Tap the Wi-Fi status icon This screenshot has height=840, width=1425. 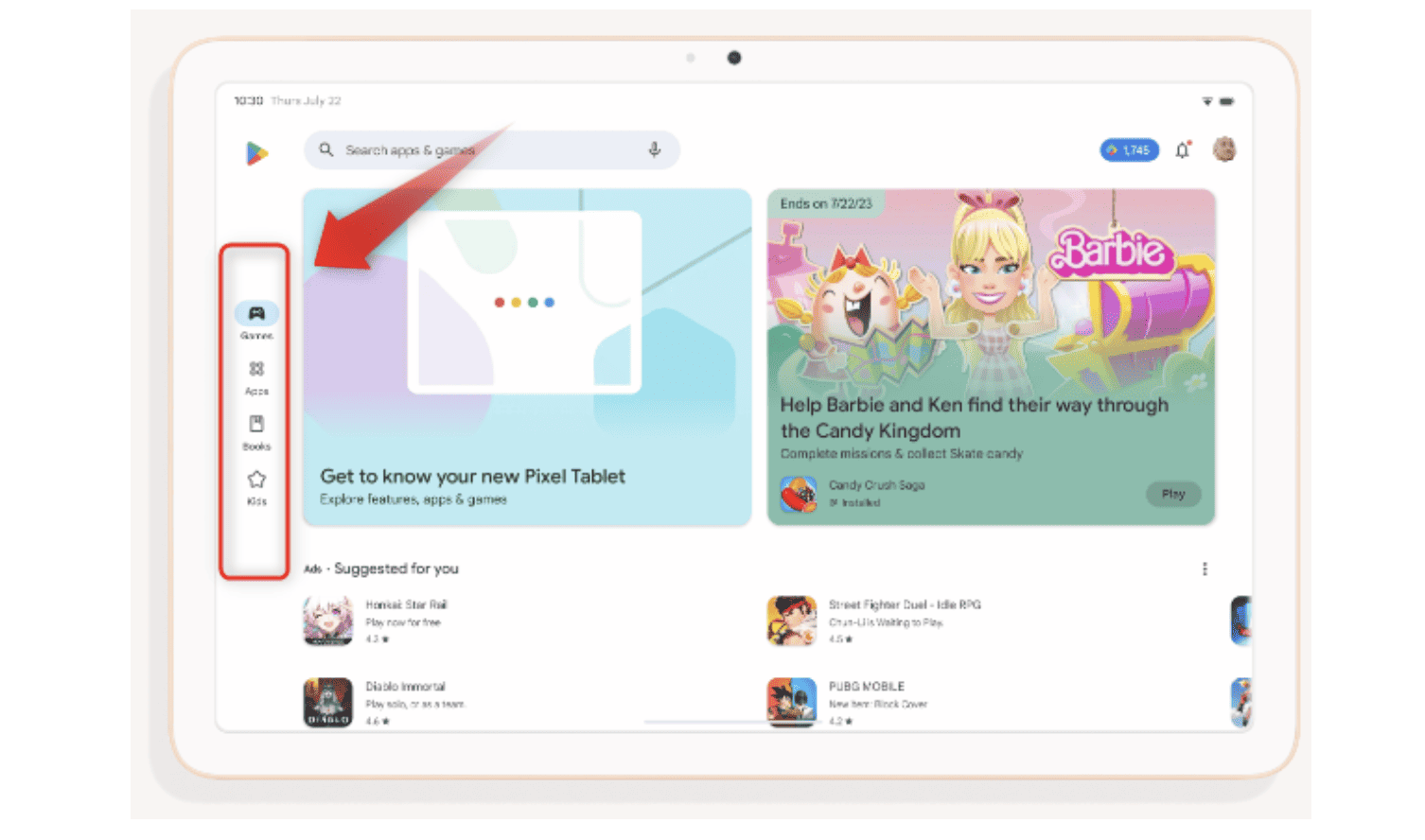[x=1207, y=101]
